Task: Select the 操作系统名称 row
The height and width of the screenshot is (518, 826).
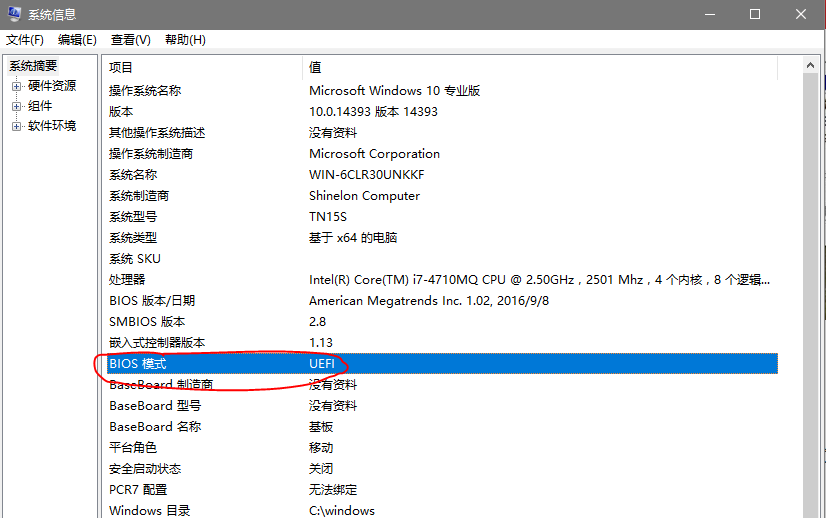Action: 442,91
